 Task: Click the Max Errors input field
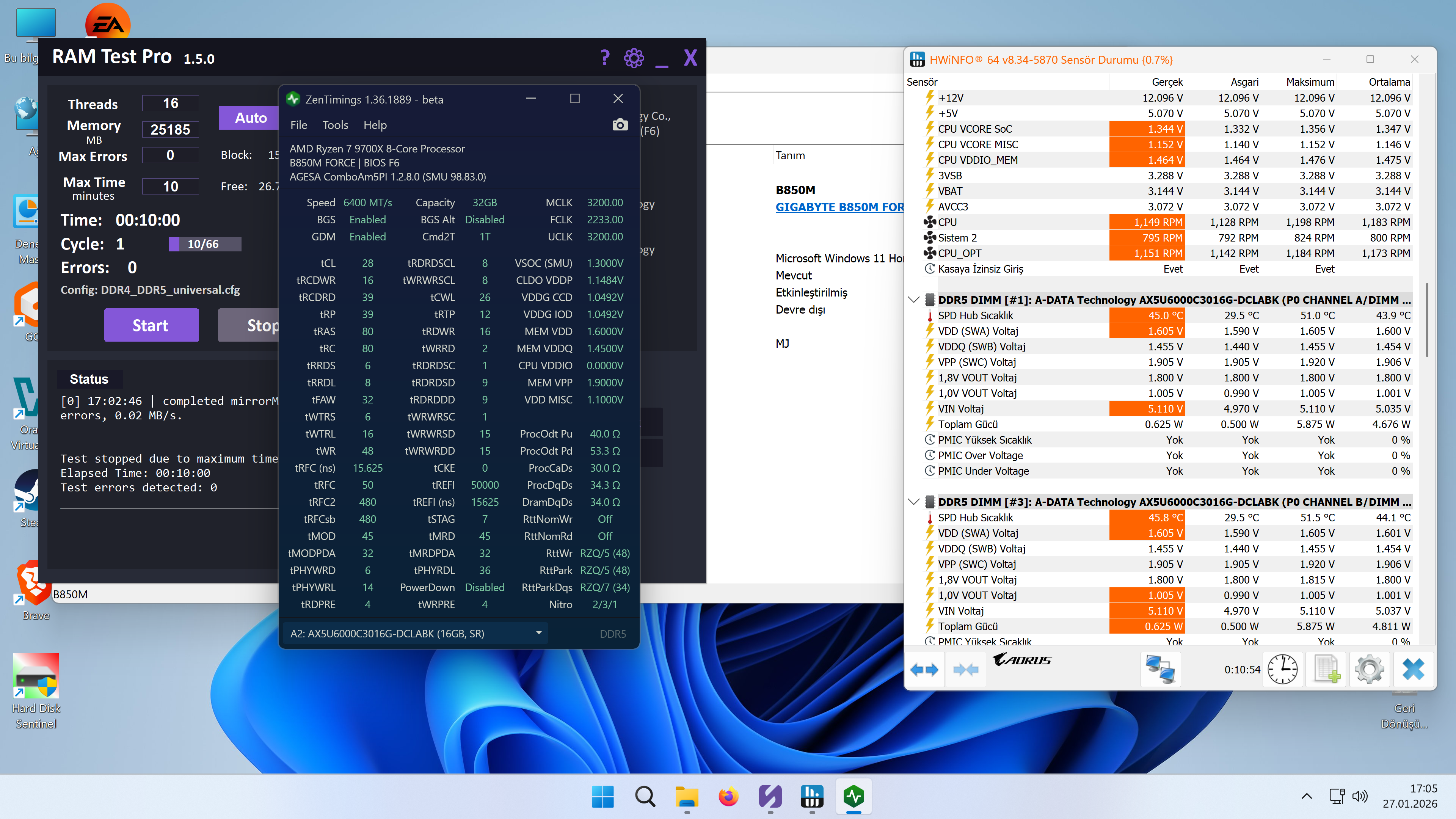pos(170,155)
